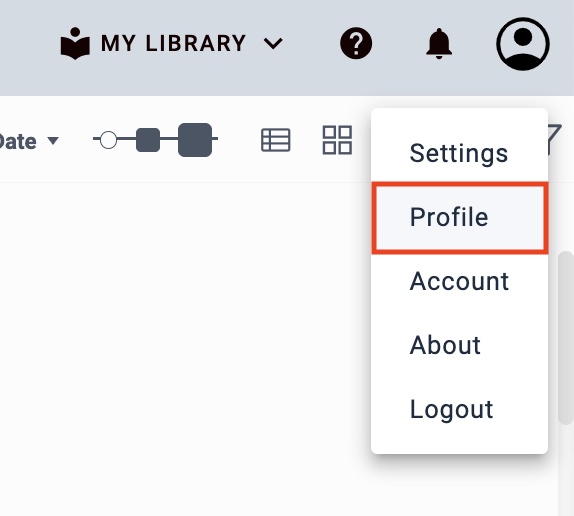The height and width of the screenshot is (516, 574).
Task: Open the Date sort dropdown arrow
Action: [53, 141]
